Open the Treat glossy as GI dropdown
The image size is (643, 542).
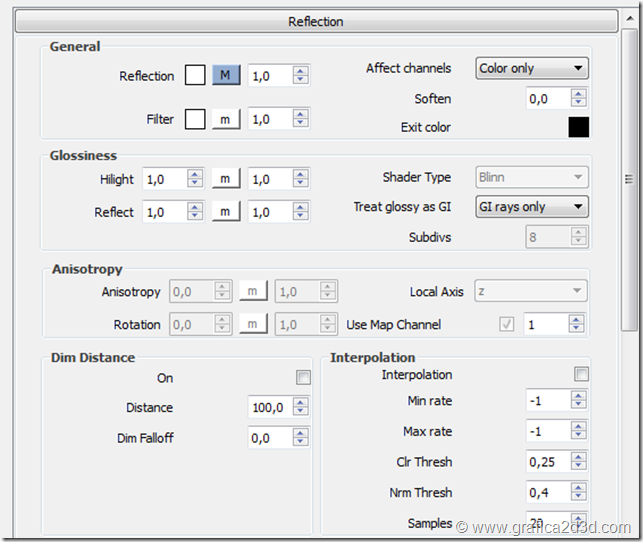pyautogui.click(x=532, y=207)
